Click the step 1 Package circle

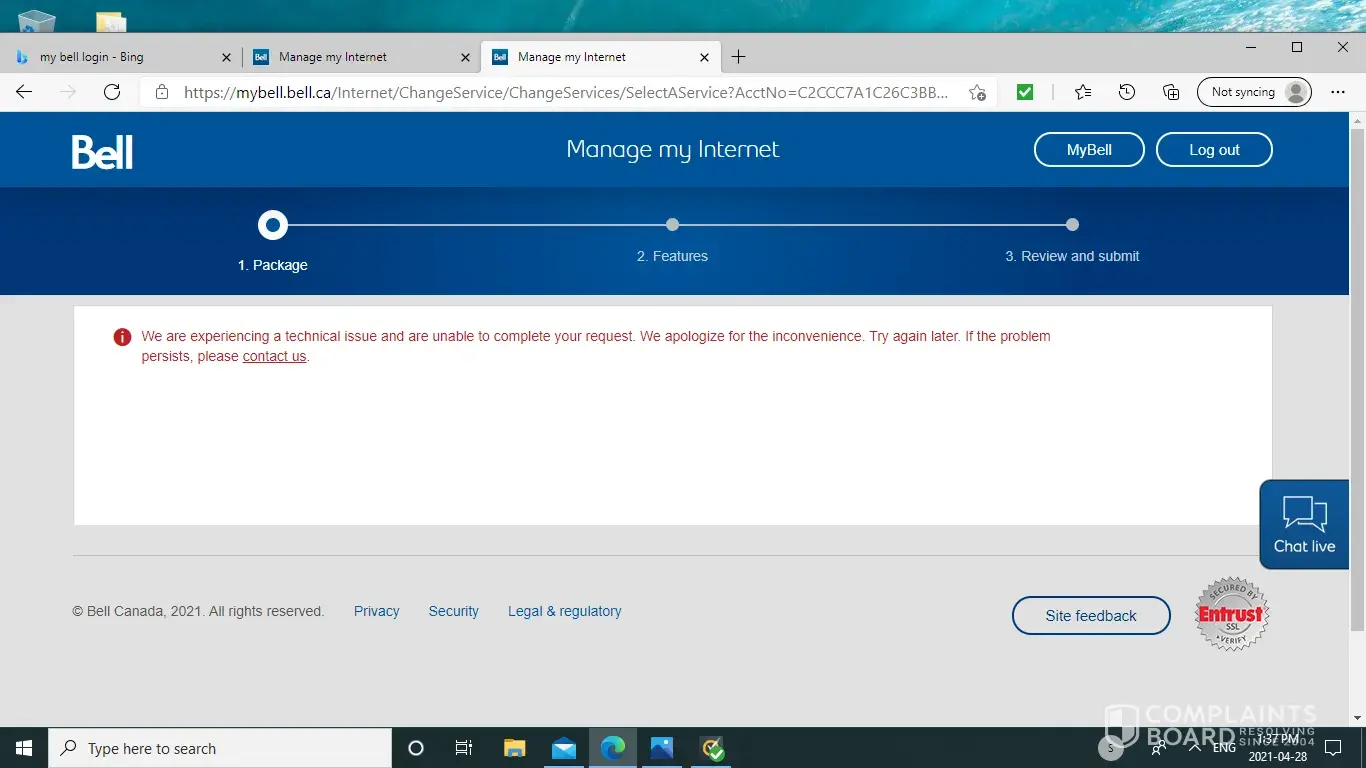point(273,225)
